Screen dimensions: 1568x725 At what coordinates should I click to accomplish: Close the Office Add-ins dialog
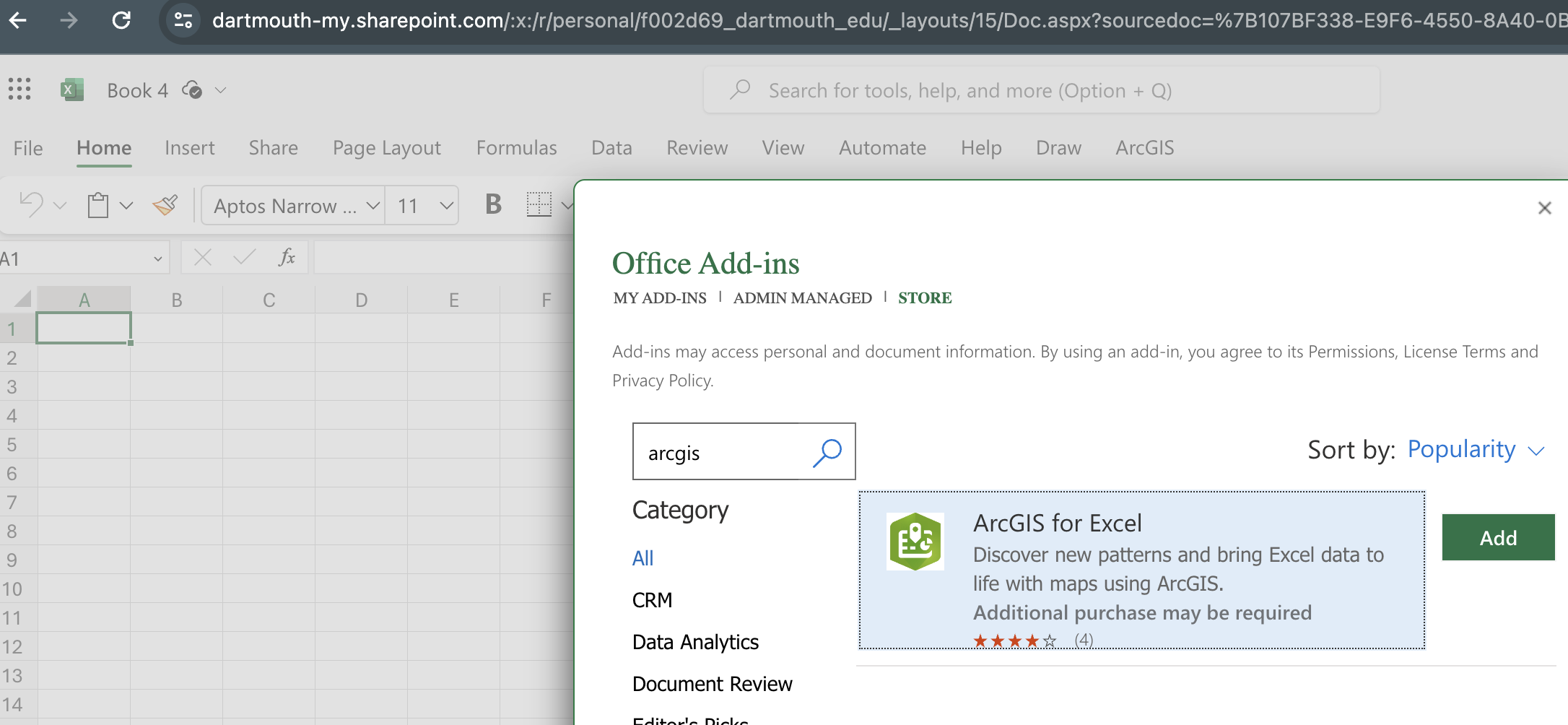click(1545, 208)
